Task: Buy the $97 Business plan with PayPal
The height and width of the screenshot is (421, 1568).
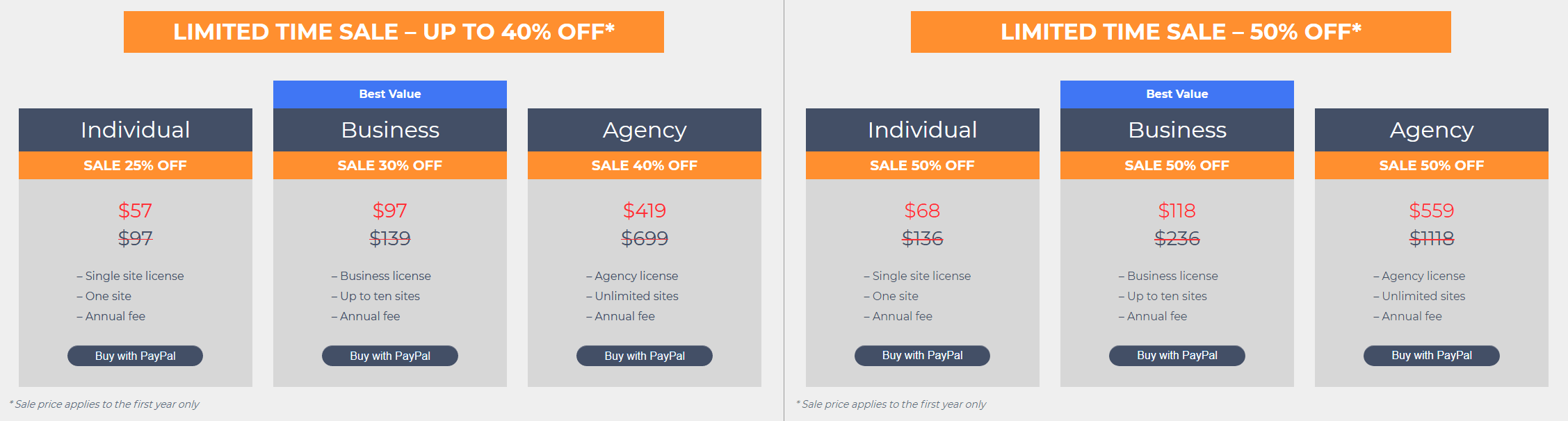Action: [389, 356]
